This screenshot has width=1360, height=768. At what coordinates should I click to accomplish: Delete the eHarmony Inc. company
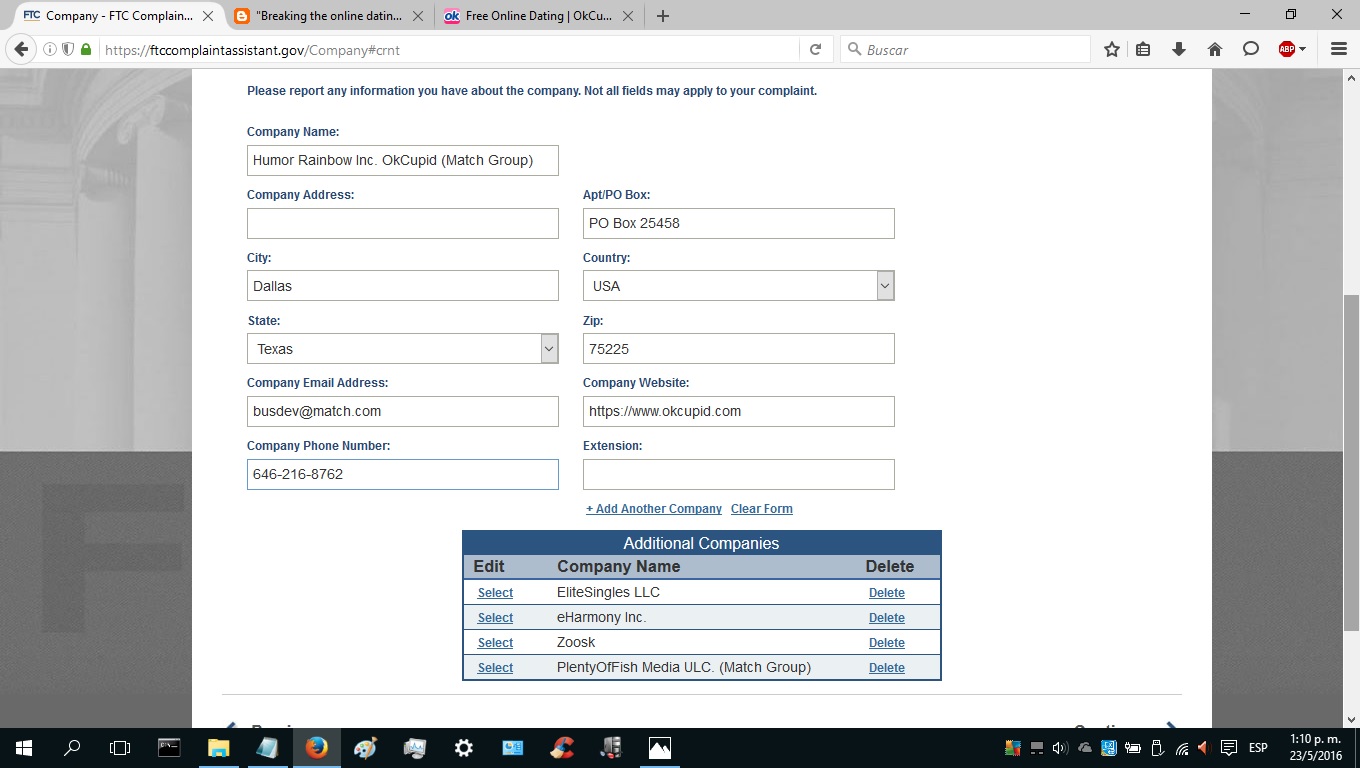tap(887, 618)
